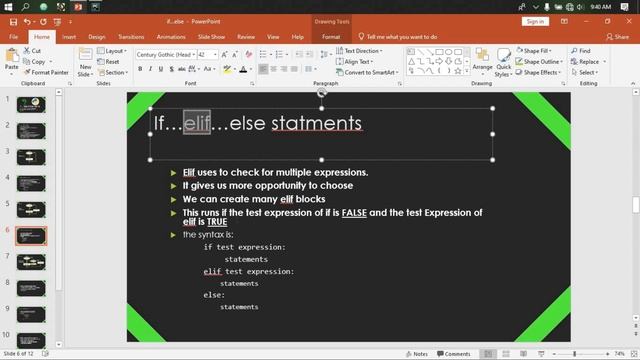
Task: Fit slide to current window
Action: coord(634,354)
